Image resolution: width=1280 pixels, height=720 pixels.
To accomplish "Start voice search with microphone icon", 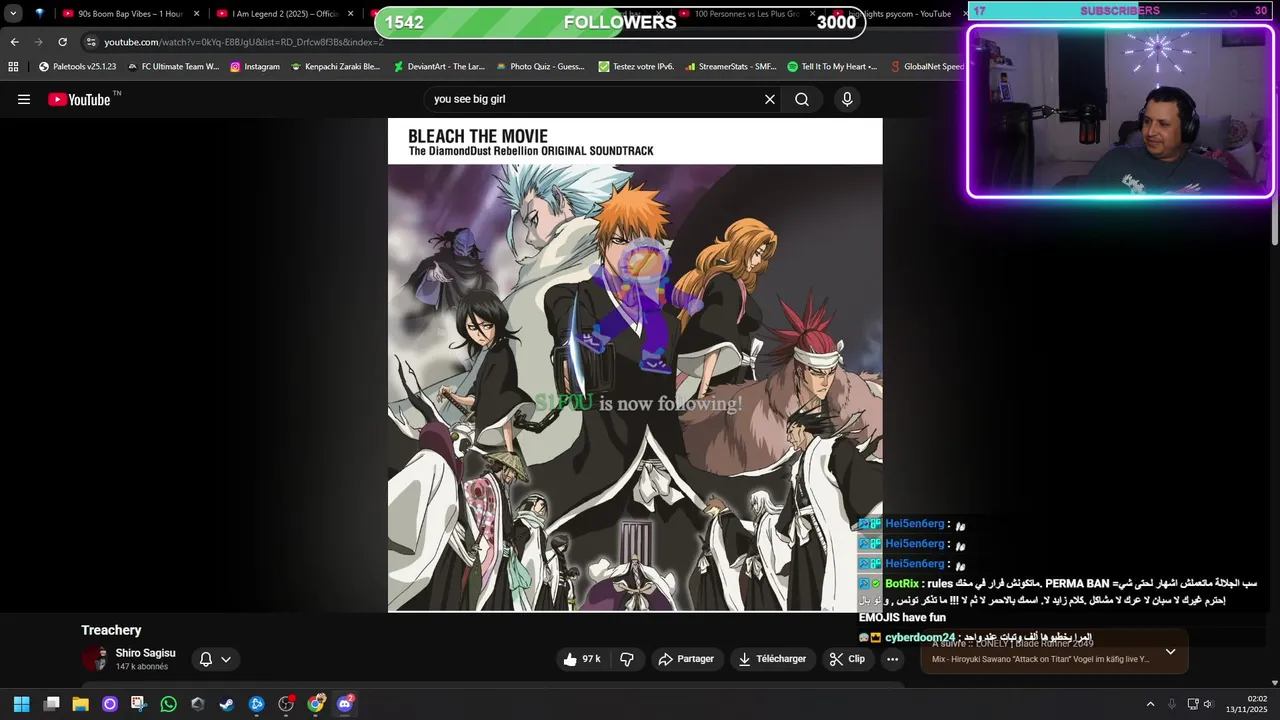I will click(847, 99).
